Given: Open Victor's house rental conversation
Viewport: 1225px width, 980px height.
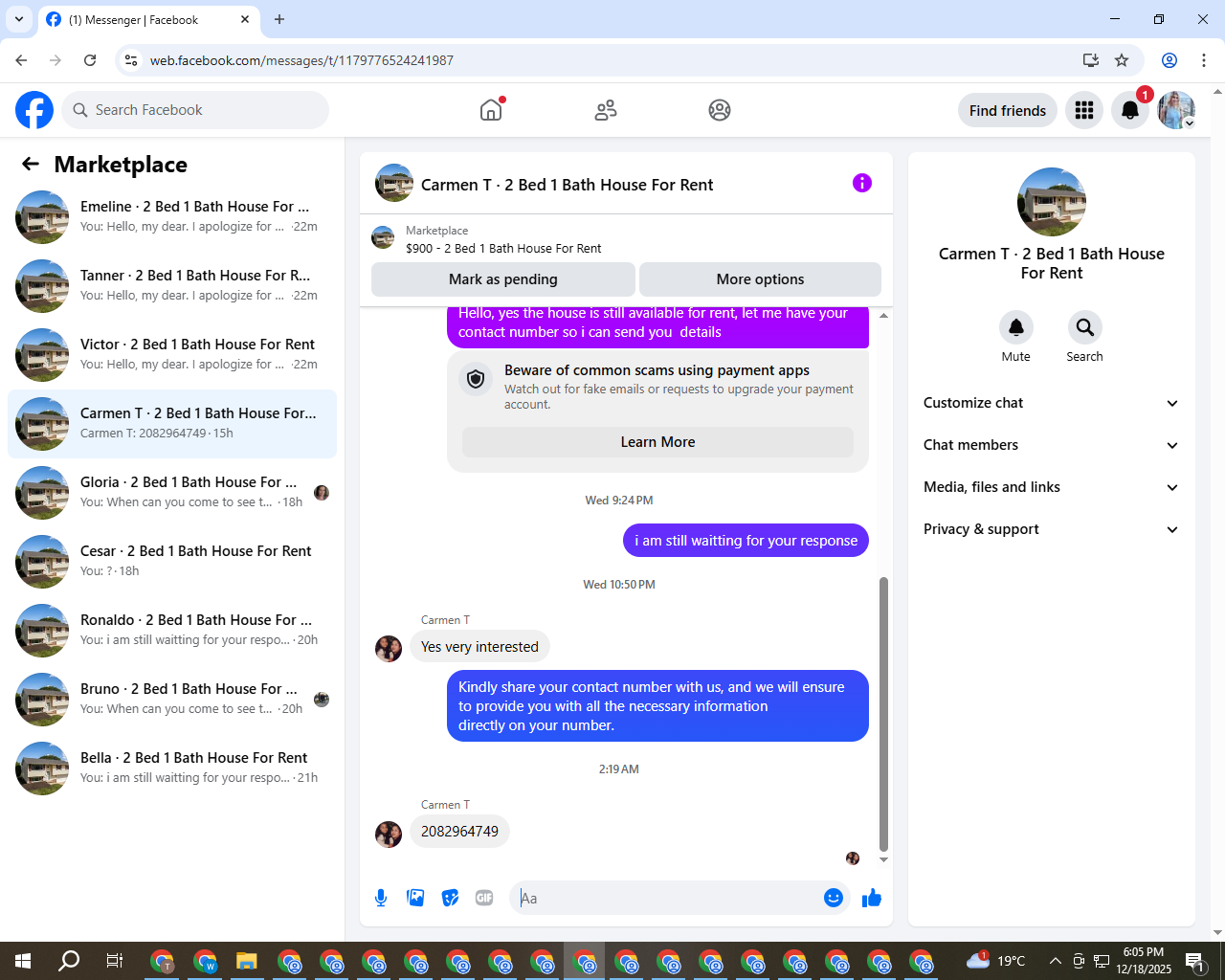Looking at the screenshot, I should click(172, 355).
